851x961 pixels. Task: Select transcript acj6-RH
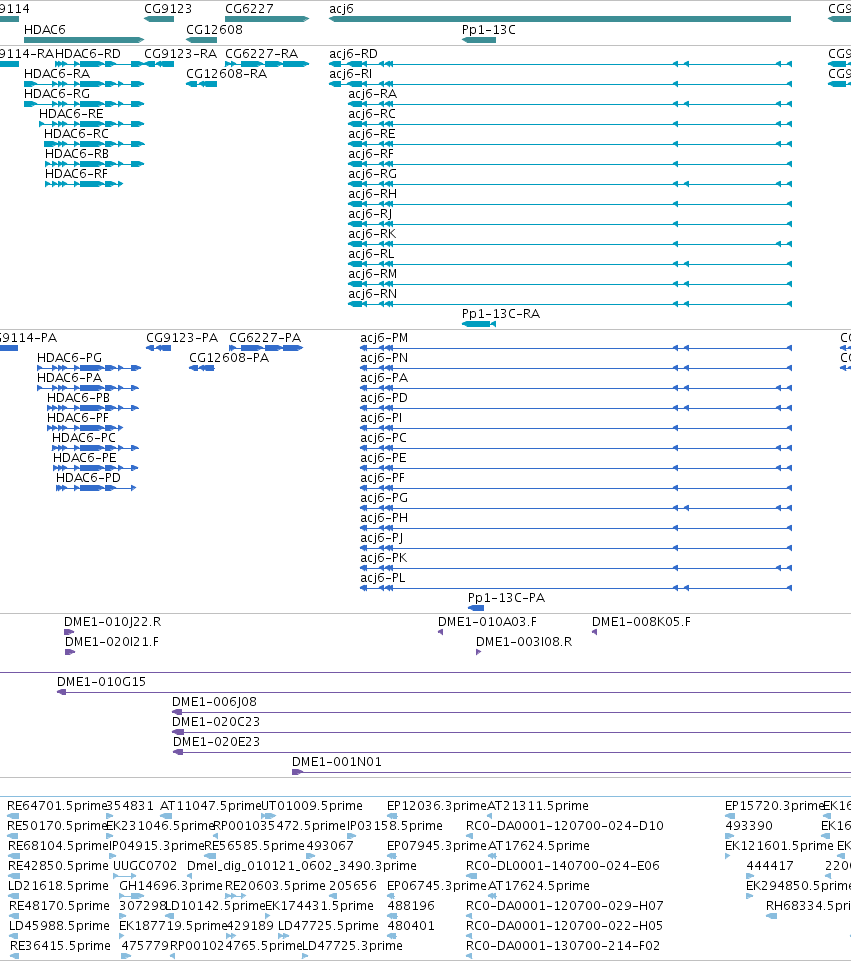373,194
